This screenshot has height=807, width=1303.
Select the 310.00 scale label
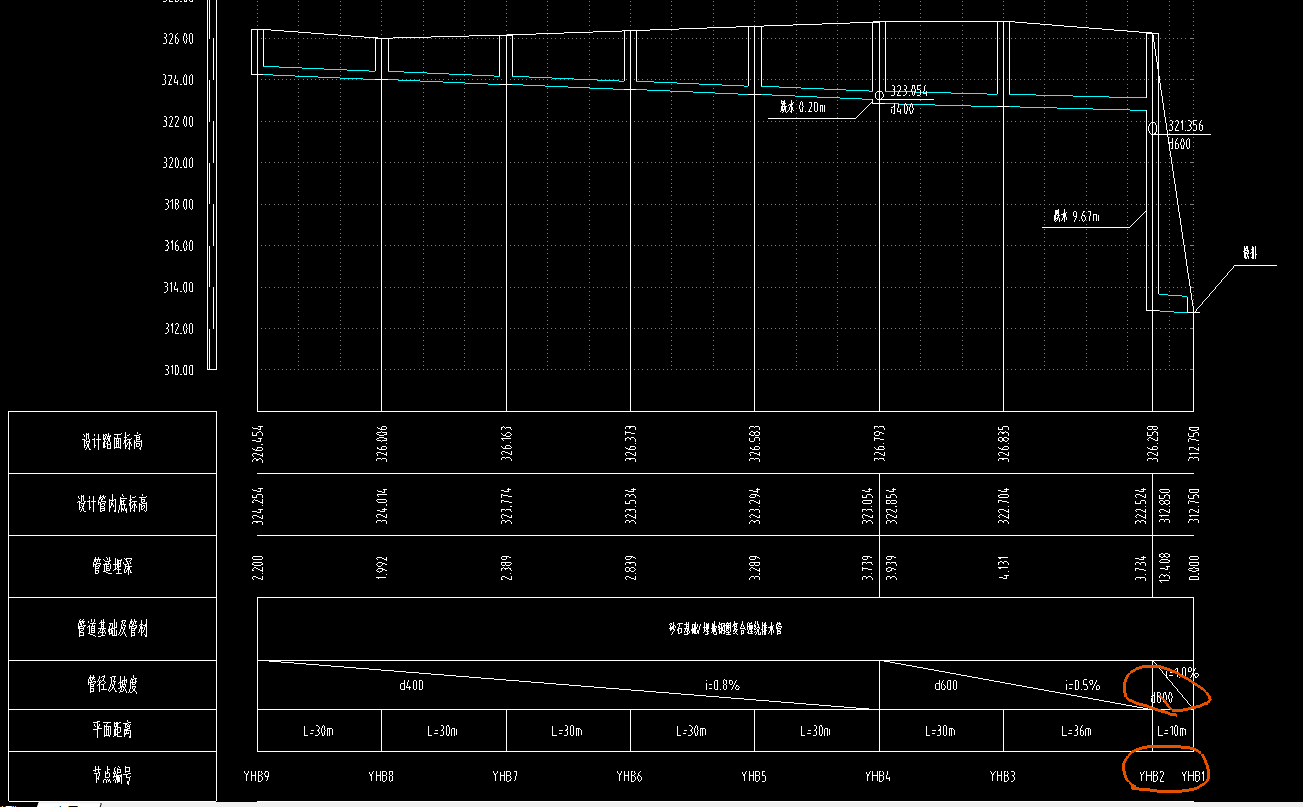tap(177, 370)
